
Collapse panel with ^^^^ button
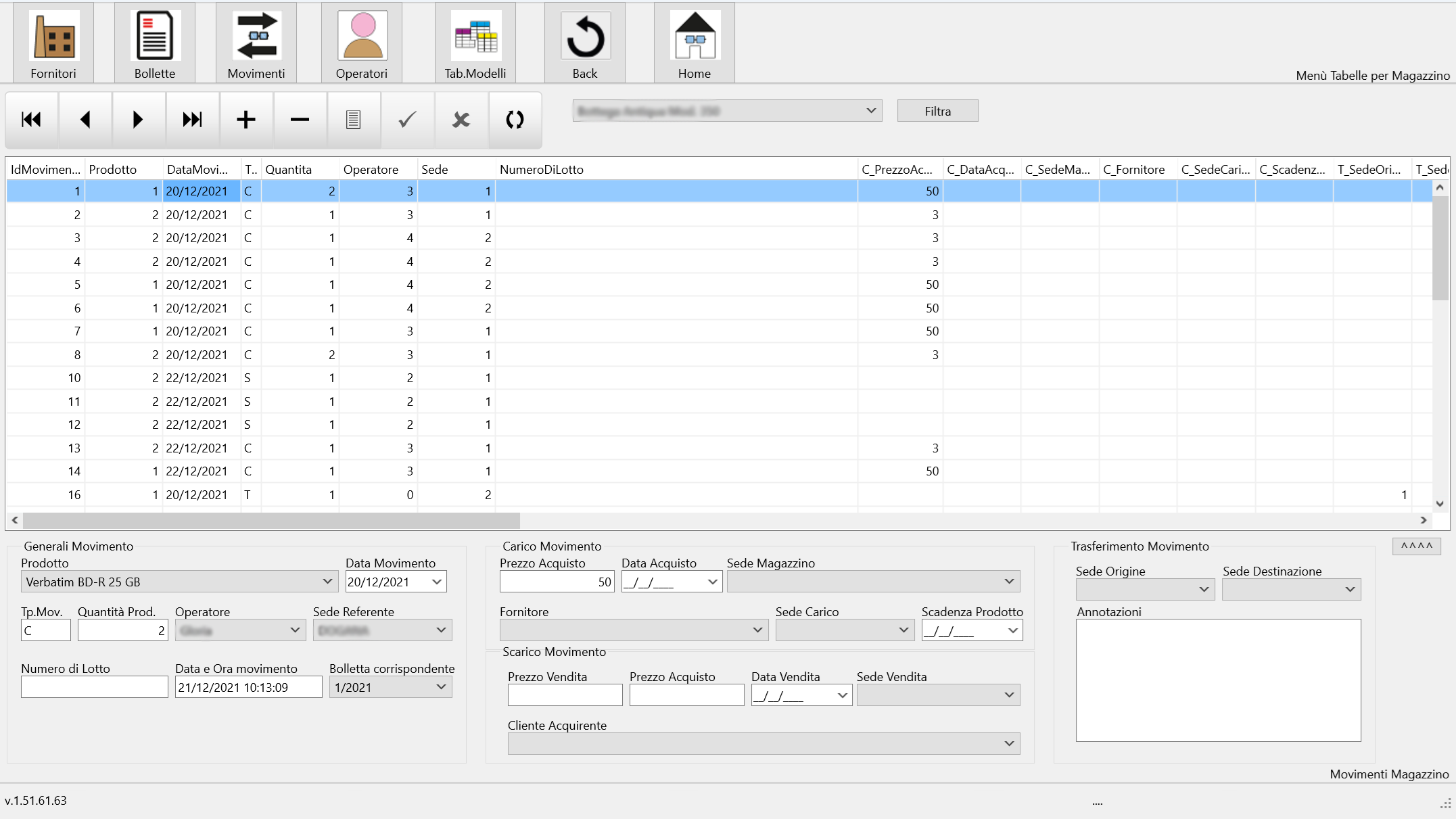(1417, 546)
